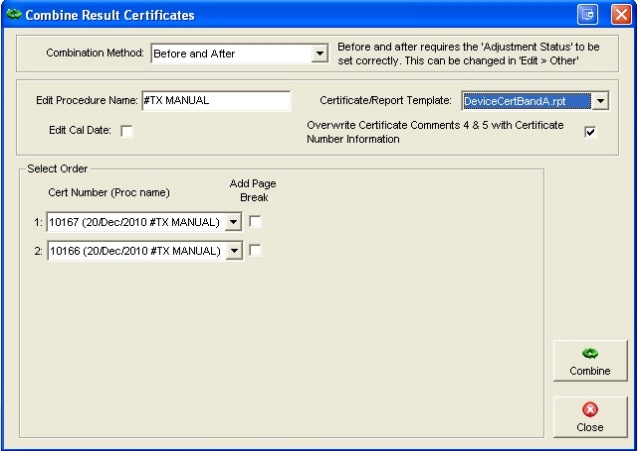The width and height of the screenshot is (638, 451).
Task: Click the red X icon on Close button
Action: 590,410
